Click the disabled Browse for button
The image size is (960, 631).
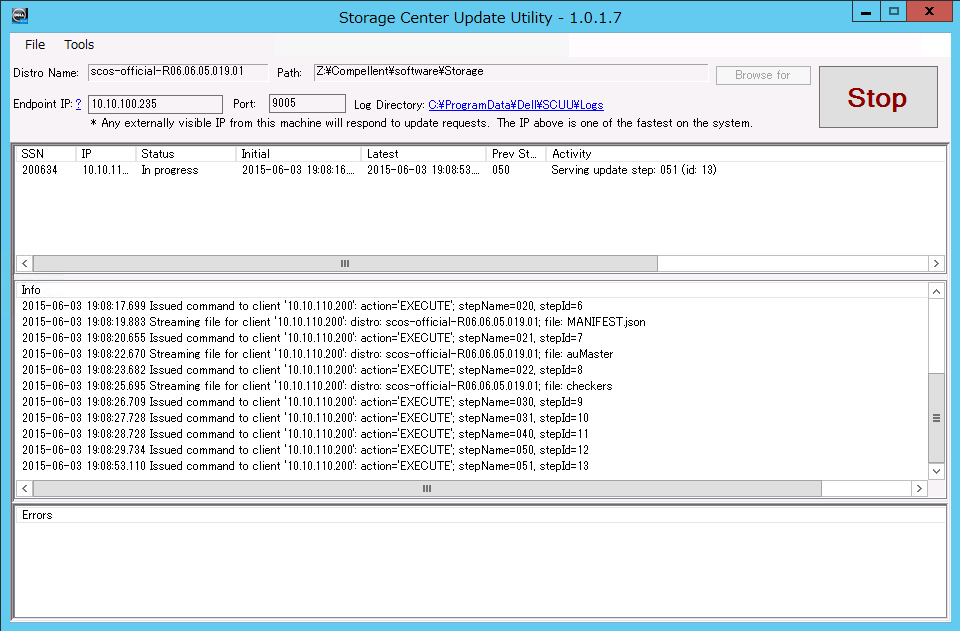[763, 75]
